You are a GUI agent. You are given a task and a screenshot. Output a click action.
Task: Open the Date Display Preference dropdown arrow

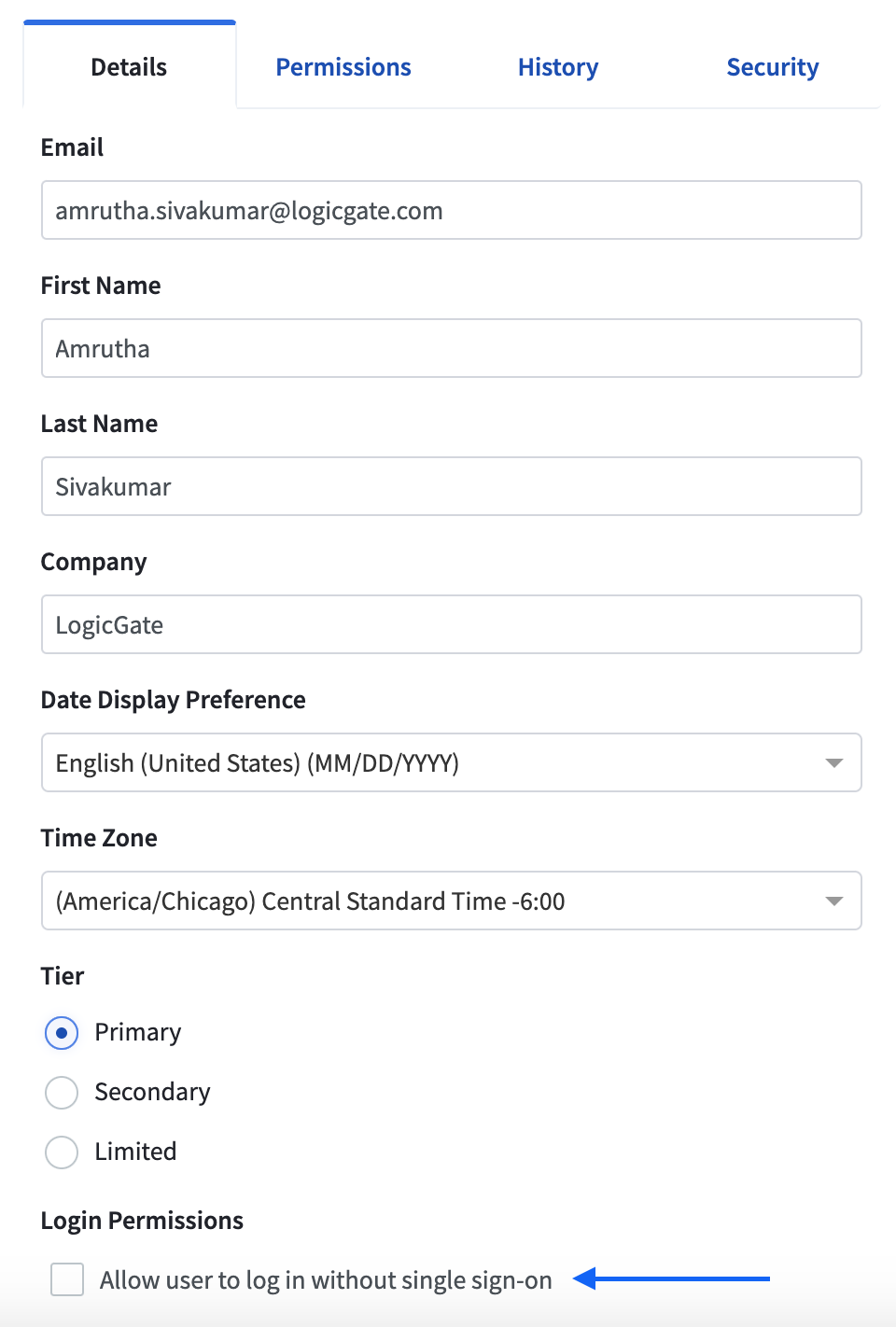click(x=834, y=763)
